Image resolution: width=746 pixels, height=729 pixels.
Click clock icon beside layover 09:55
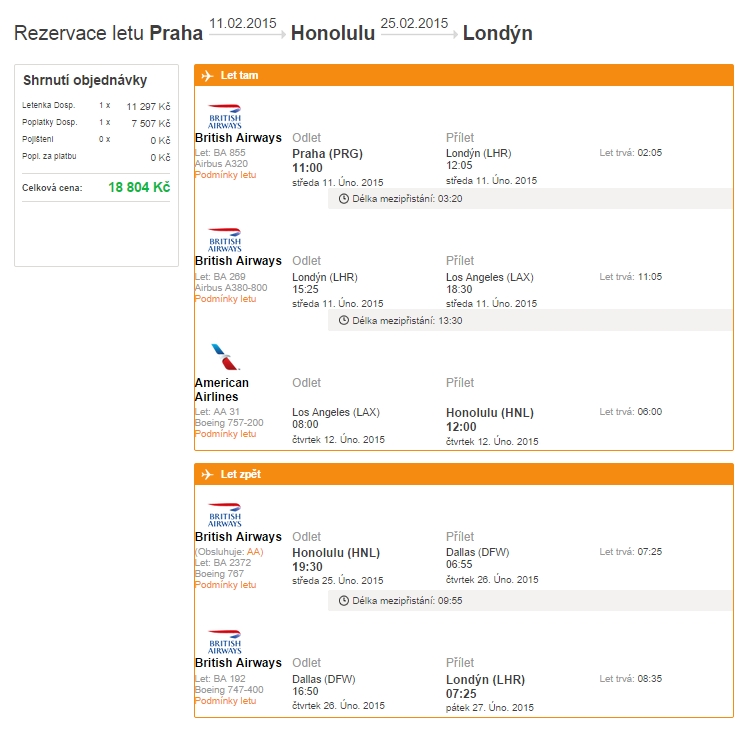click(344, 601)
